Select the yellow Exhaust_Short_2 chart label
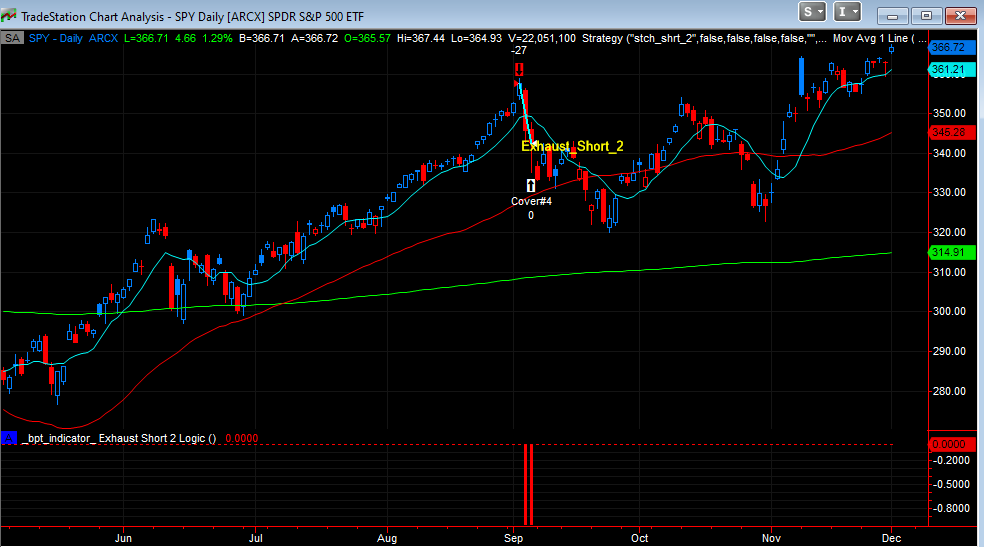This screenshot has width=984, height=547. (x=572, y=146)
